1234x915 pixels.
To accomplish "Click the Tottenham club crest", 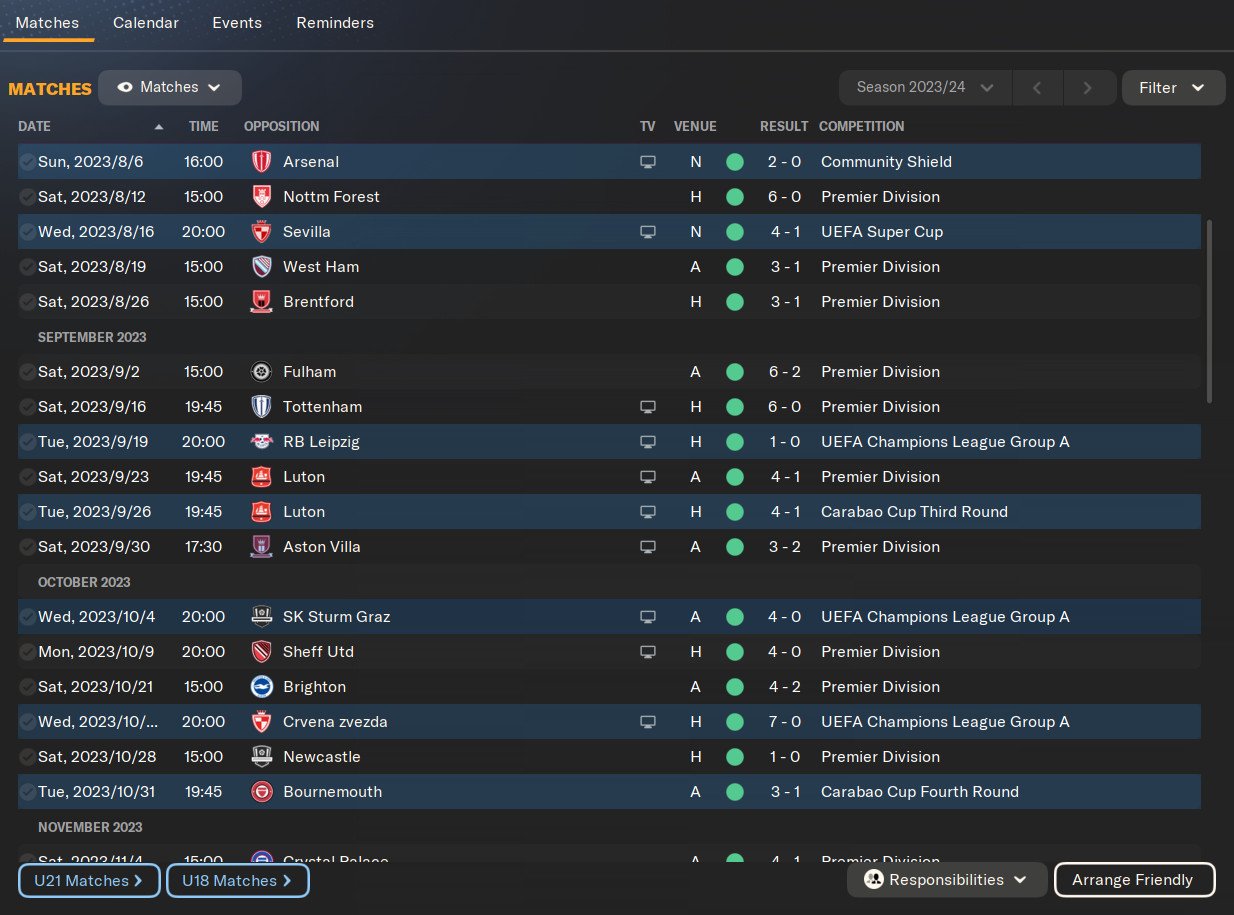I will [x=261, y=407].
